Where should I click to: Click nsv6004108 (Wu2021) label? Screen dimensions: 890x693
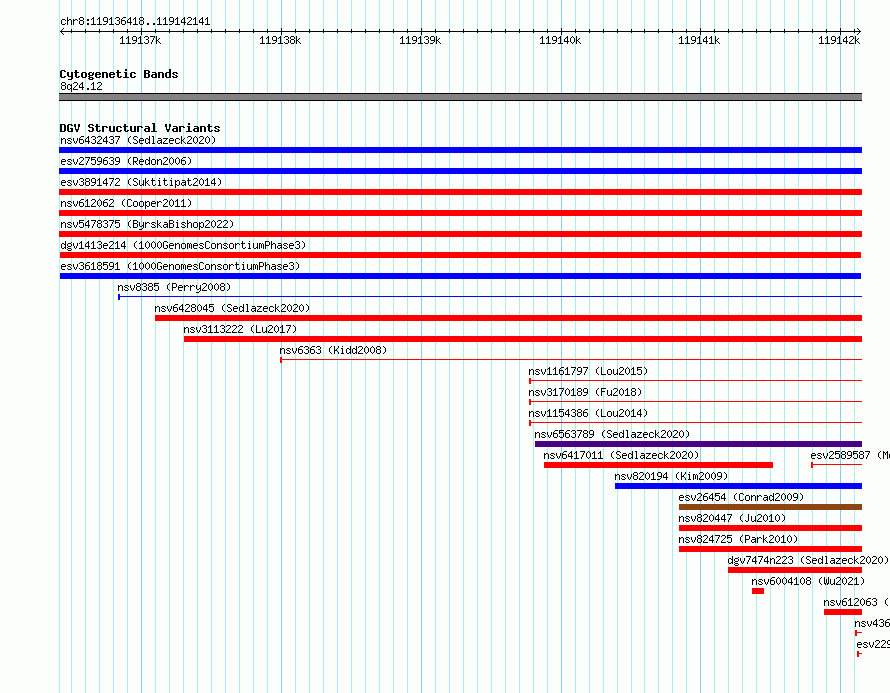(x=808, y=581)
